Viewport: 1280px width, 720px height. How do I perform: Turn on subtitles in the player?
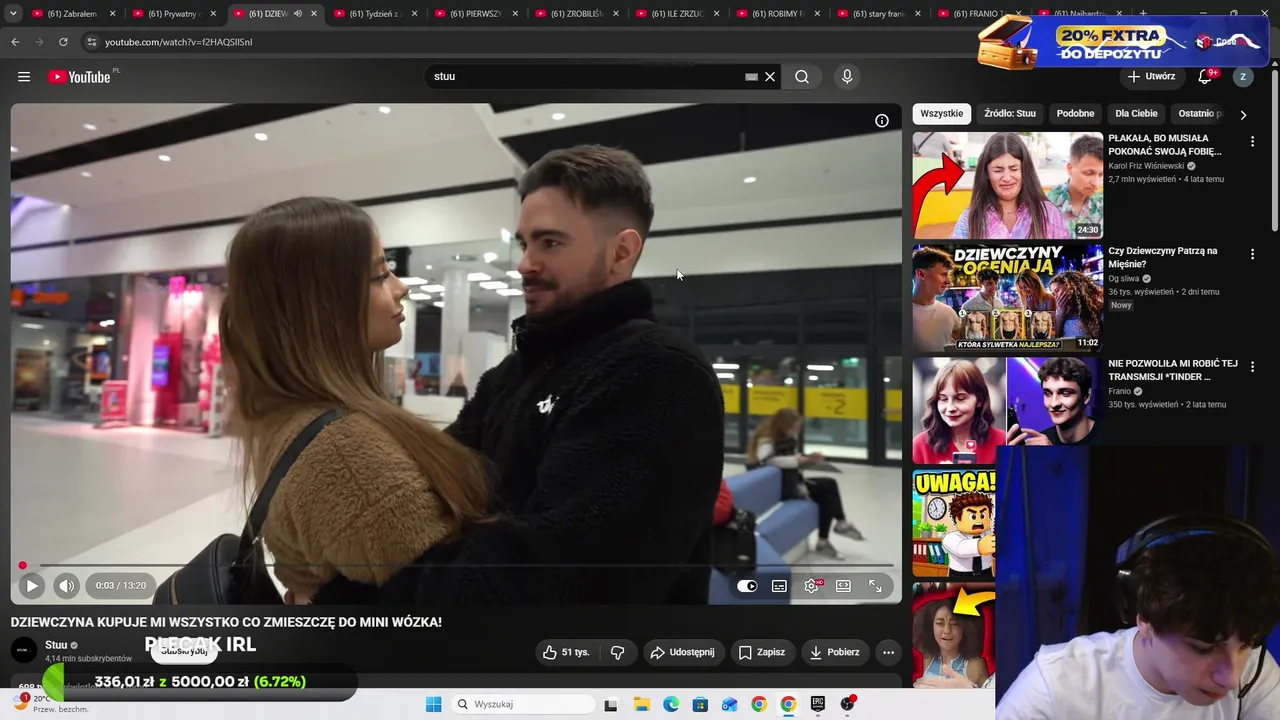[x=779, y=586]
